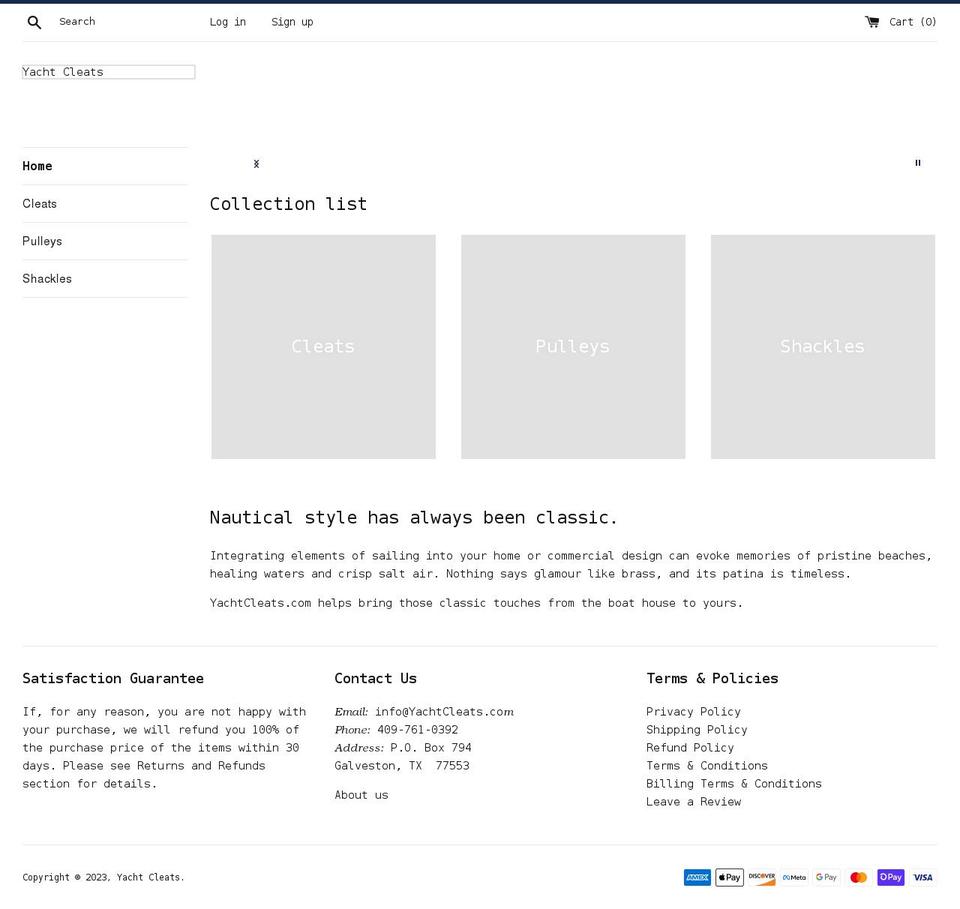Open the Privacy Policy page

click(x=693, y=711)
